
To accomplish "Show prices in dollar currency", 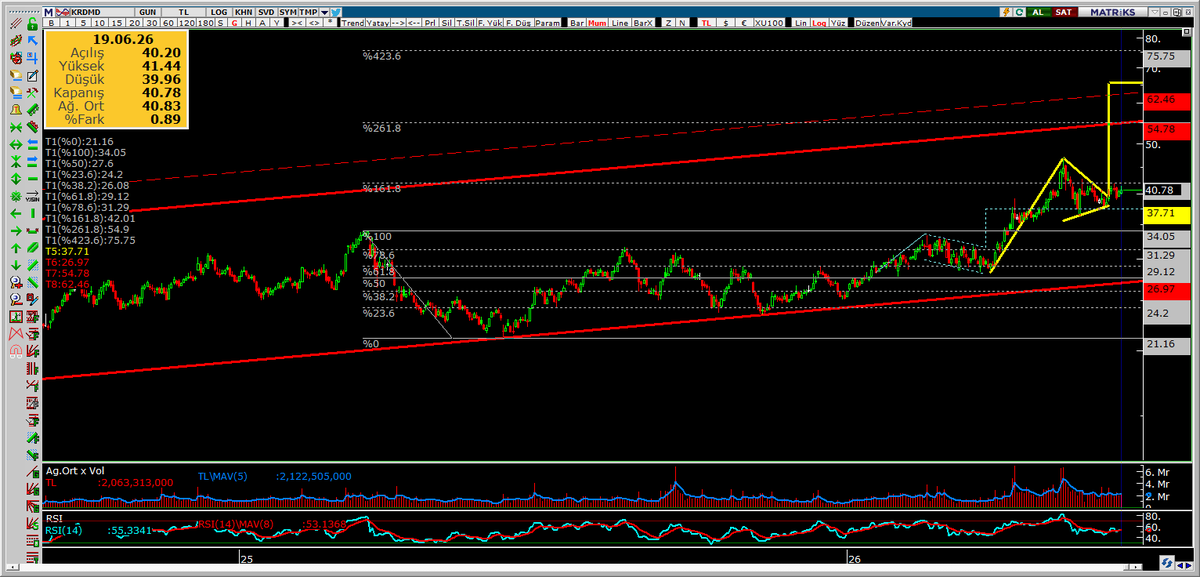I will pyautogui.click(x=726, y=23).
